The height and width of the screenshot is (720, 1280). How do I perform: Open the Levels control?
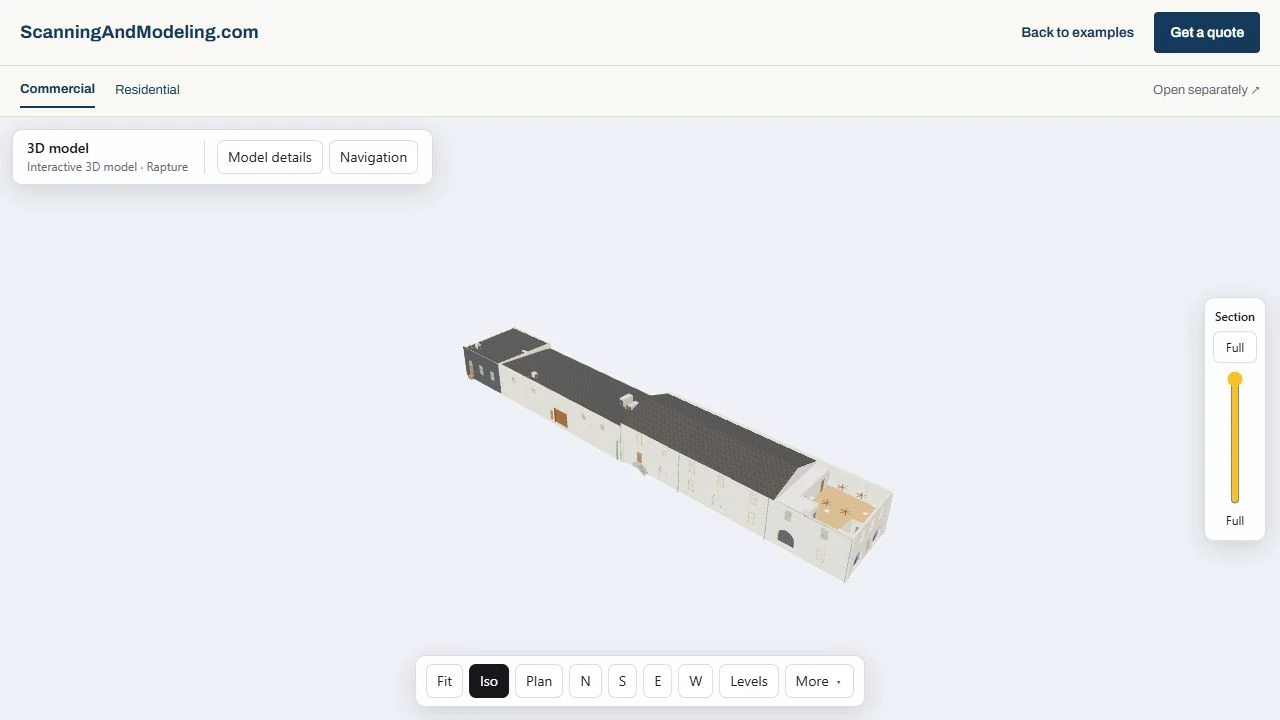coord(749,681)
